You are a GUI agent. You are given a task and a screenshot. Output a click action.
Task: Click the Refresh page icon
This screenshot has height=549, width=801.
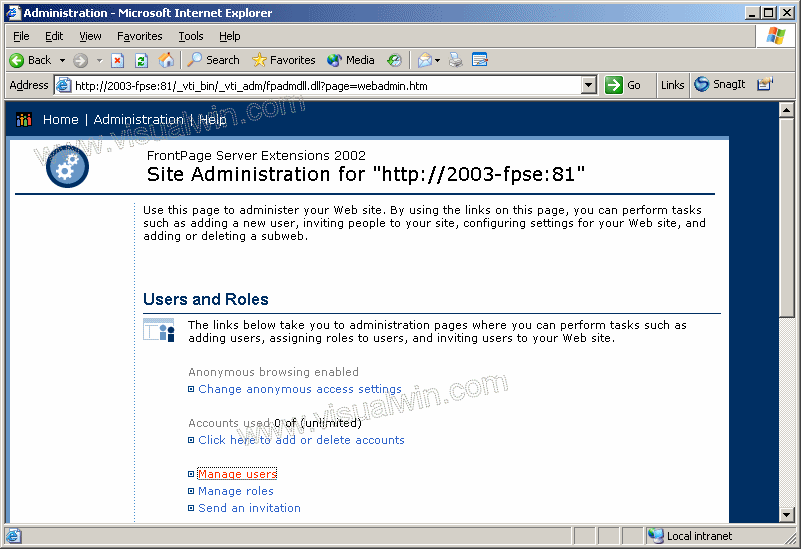tap(141, 60)
